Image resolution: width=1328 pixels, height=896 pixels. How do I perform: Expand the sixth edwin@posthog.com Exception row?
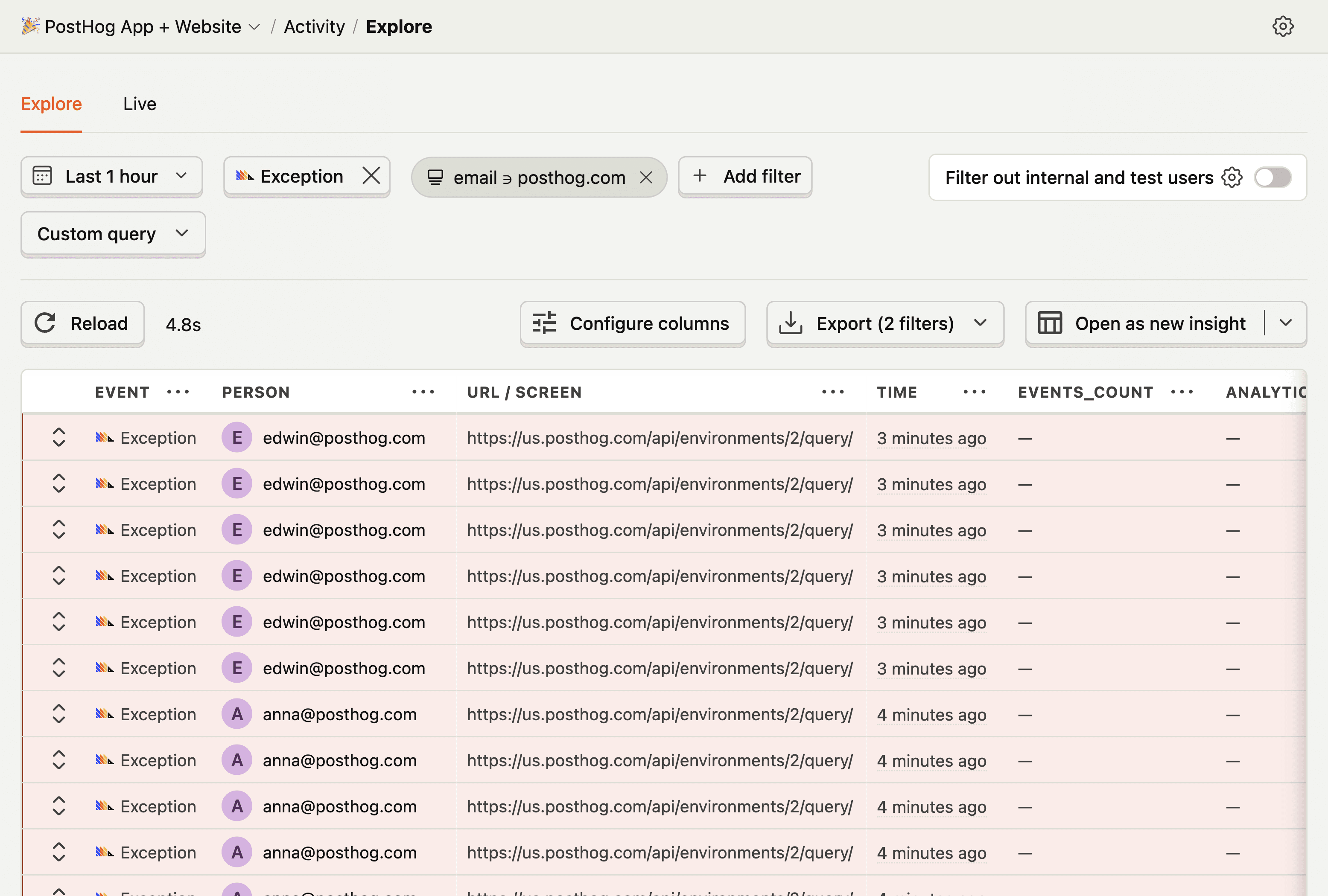coord(59,668)
